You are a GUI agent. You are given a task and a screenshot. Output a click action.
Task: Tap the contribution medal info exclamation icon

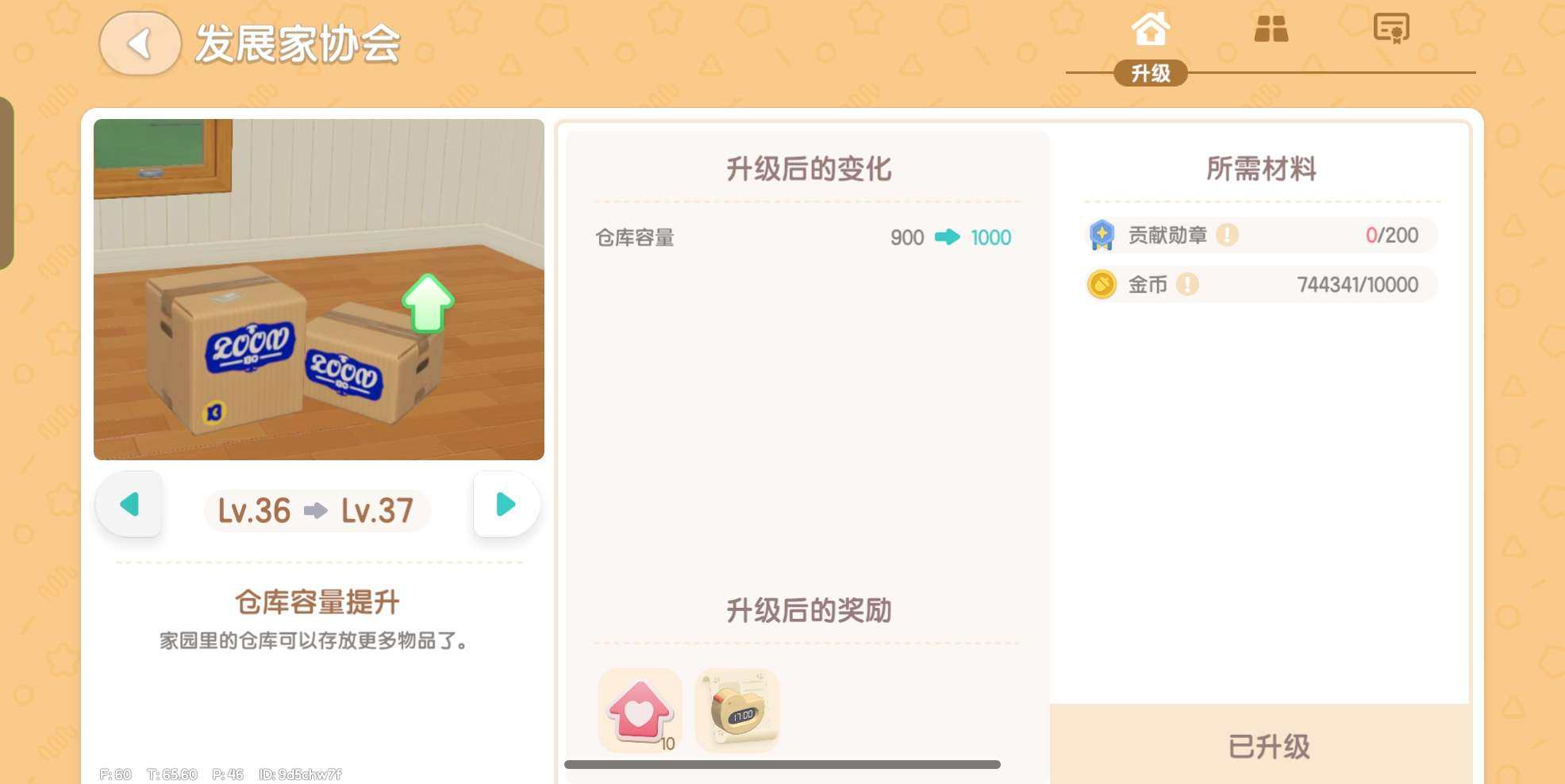click(1227, 235)
